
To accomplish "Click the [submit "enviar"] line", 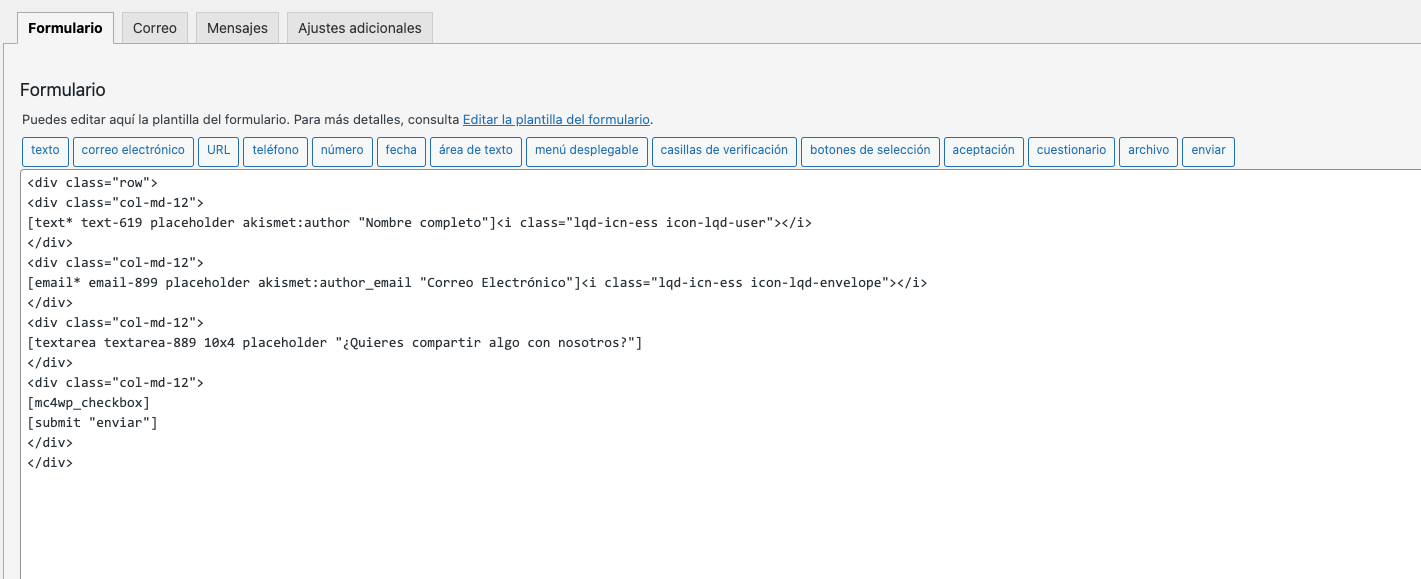I will tap(92, 423).
